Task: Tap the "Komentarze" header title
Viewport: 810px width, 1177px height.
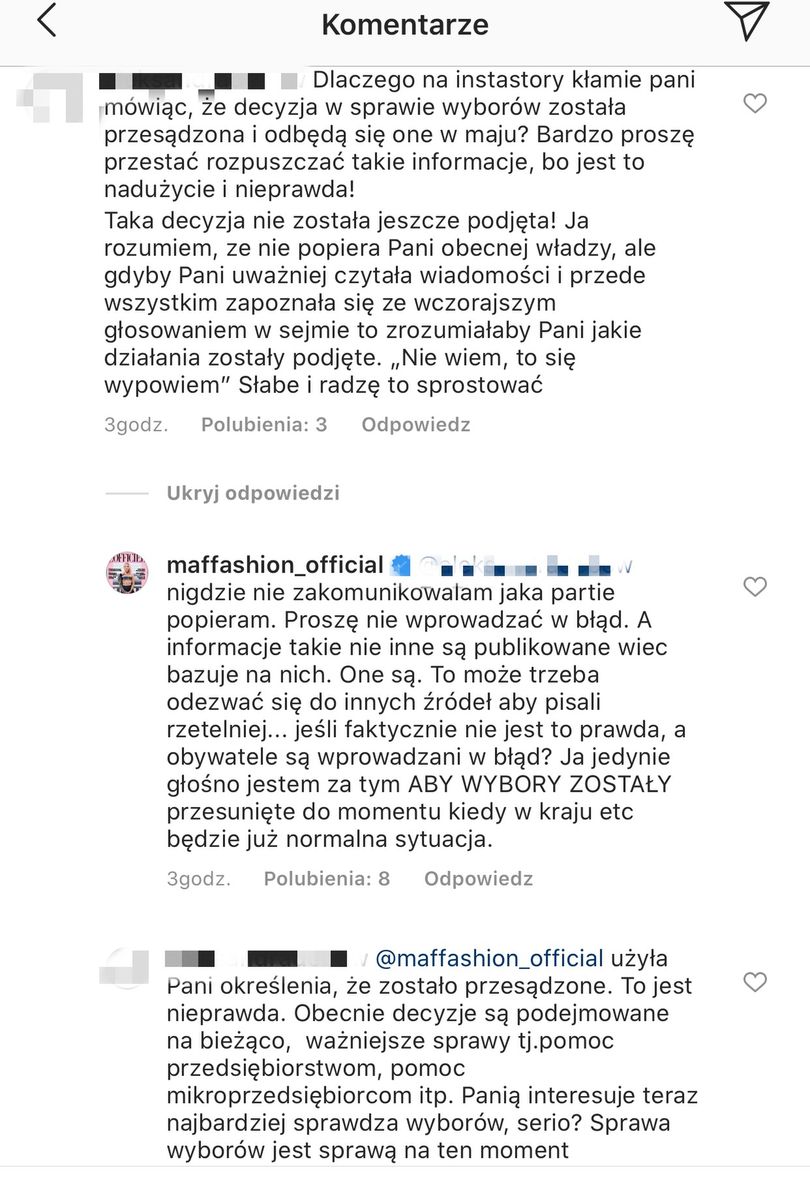Action: [405, 24]
